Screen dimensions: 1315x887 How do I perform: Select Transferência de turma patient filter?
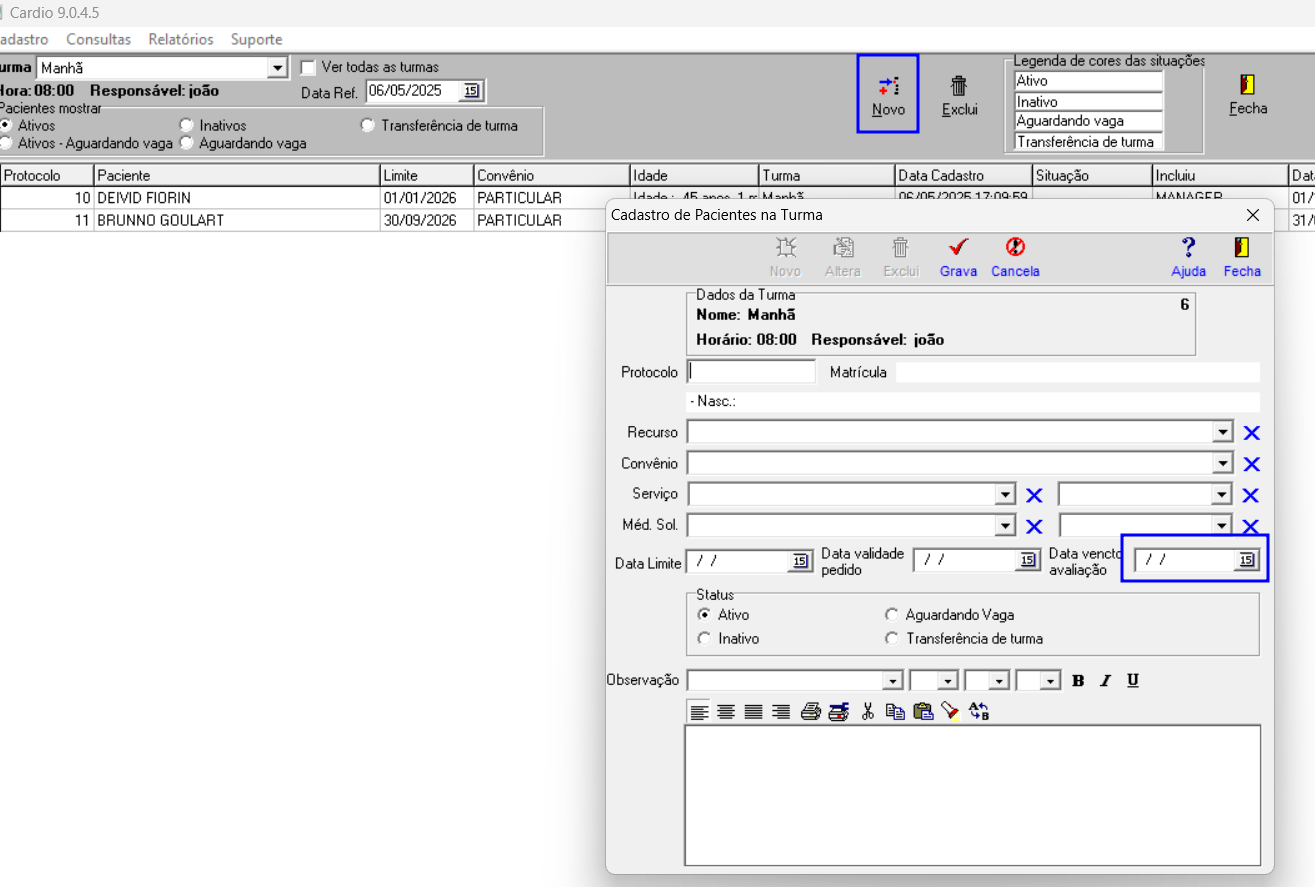368,125
